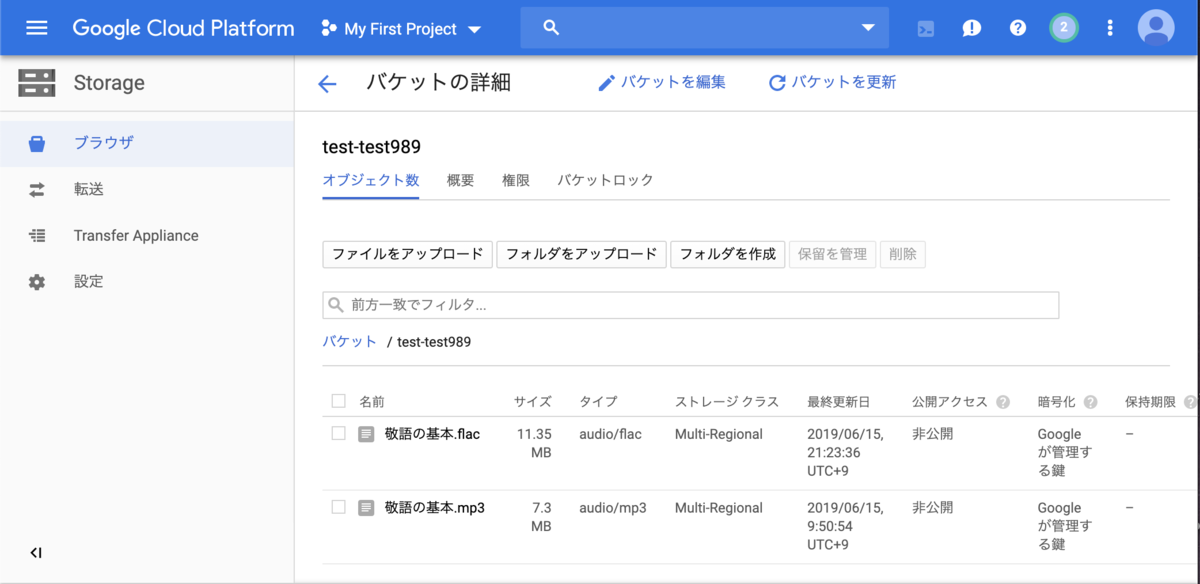The width and height of the screenshot is (1200, 584).
Task: Click the バケット breadcrumb link
Action: pos(349,341)
